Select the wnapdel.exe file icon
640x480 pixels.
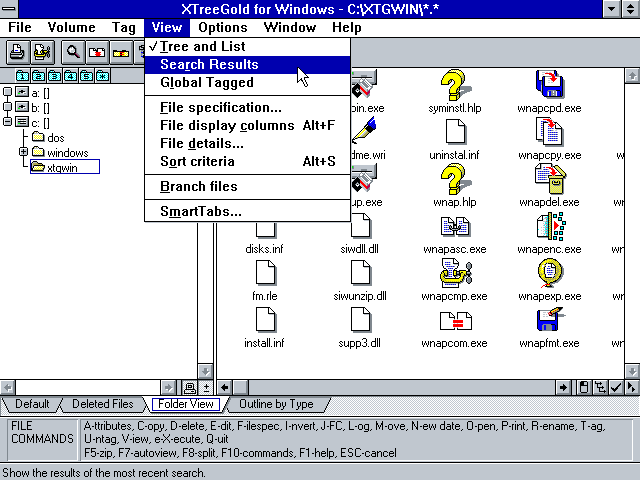click(x=550, y=179)
